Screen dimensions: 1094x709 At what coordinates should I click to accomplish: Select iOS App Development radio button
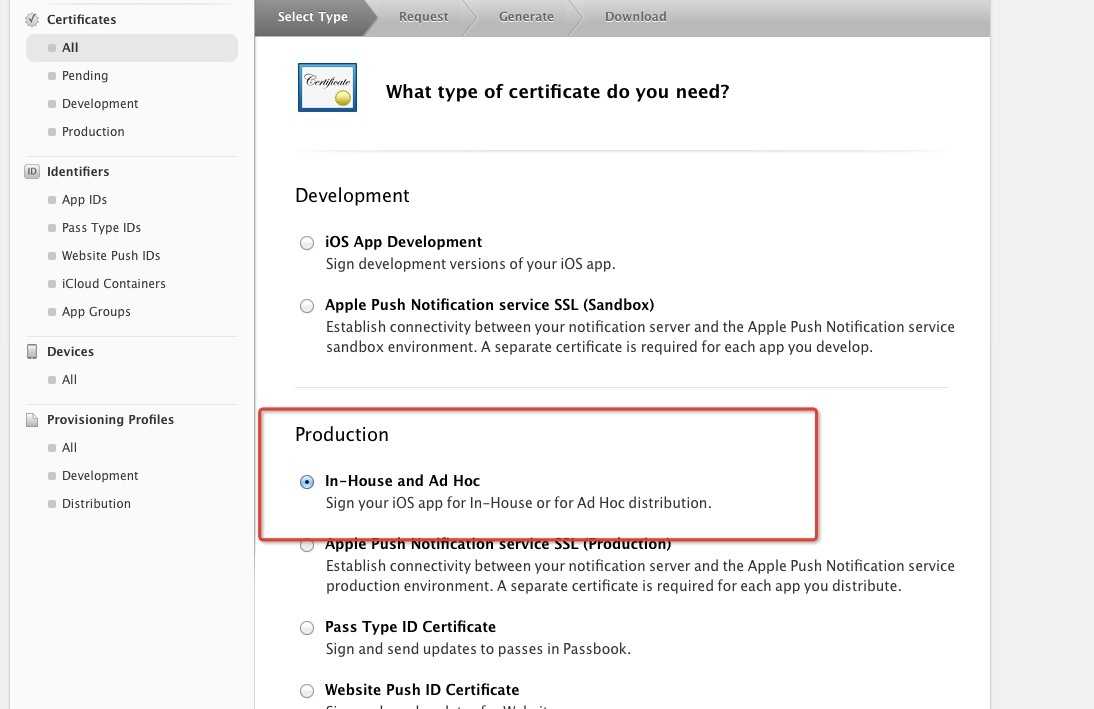307,243
